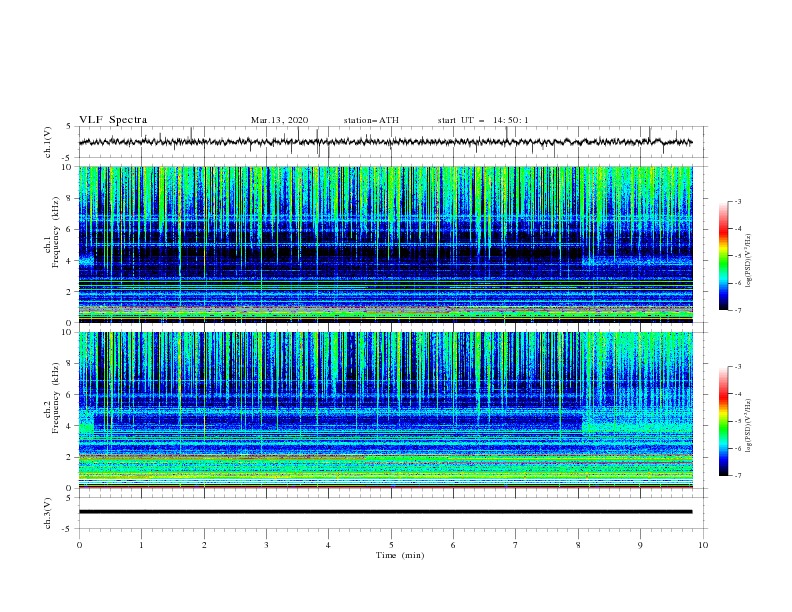Select the date text "Mar.13, 2020"
The image size is (792, 612).
coord(279,120)
